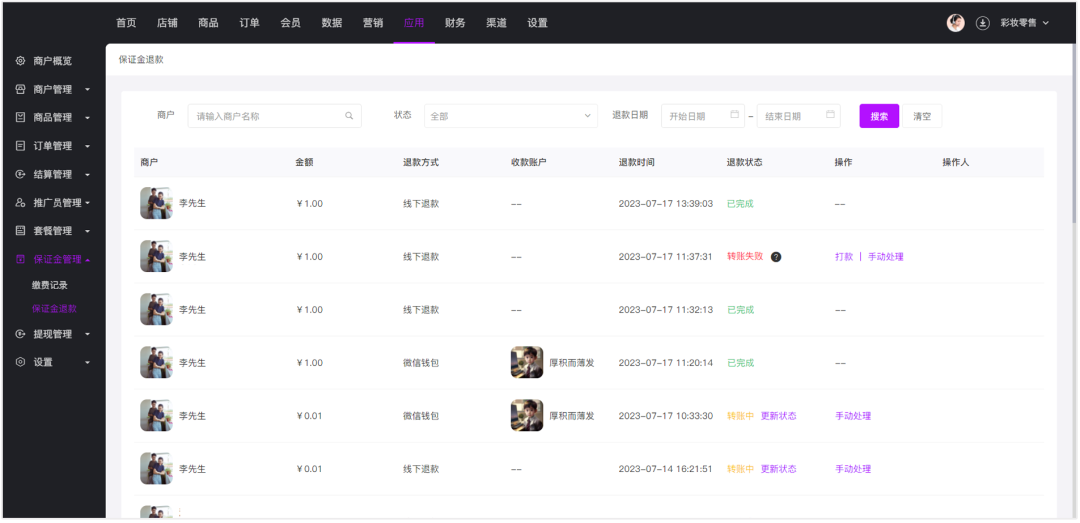The height and width of the screenshot is (523, 1080).
Task: Click the user avatar in top bar
Action: pos(956,23)
